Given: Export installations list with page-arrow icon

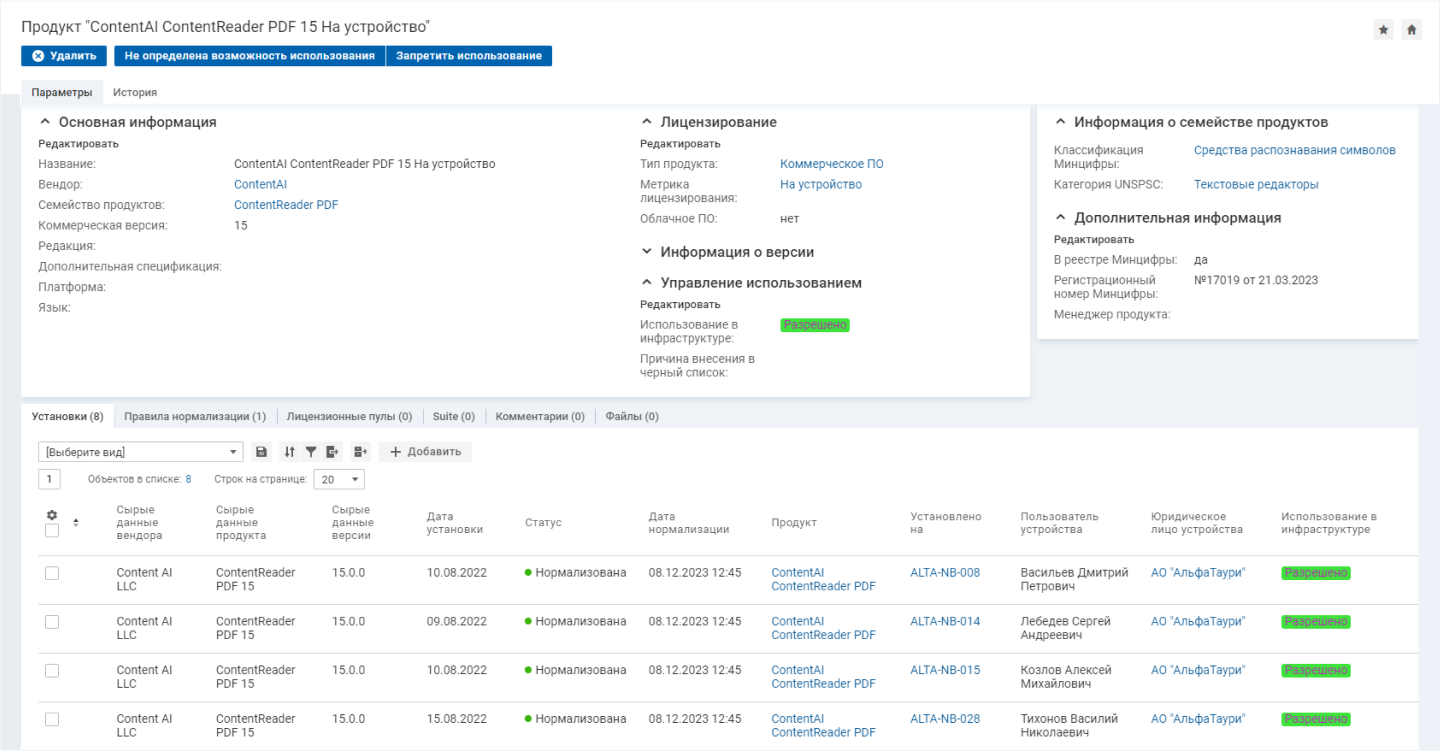Looking at the screenshot, I should point(333,452).
